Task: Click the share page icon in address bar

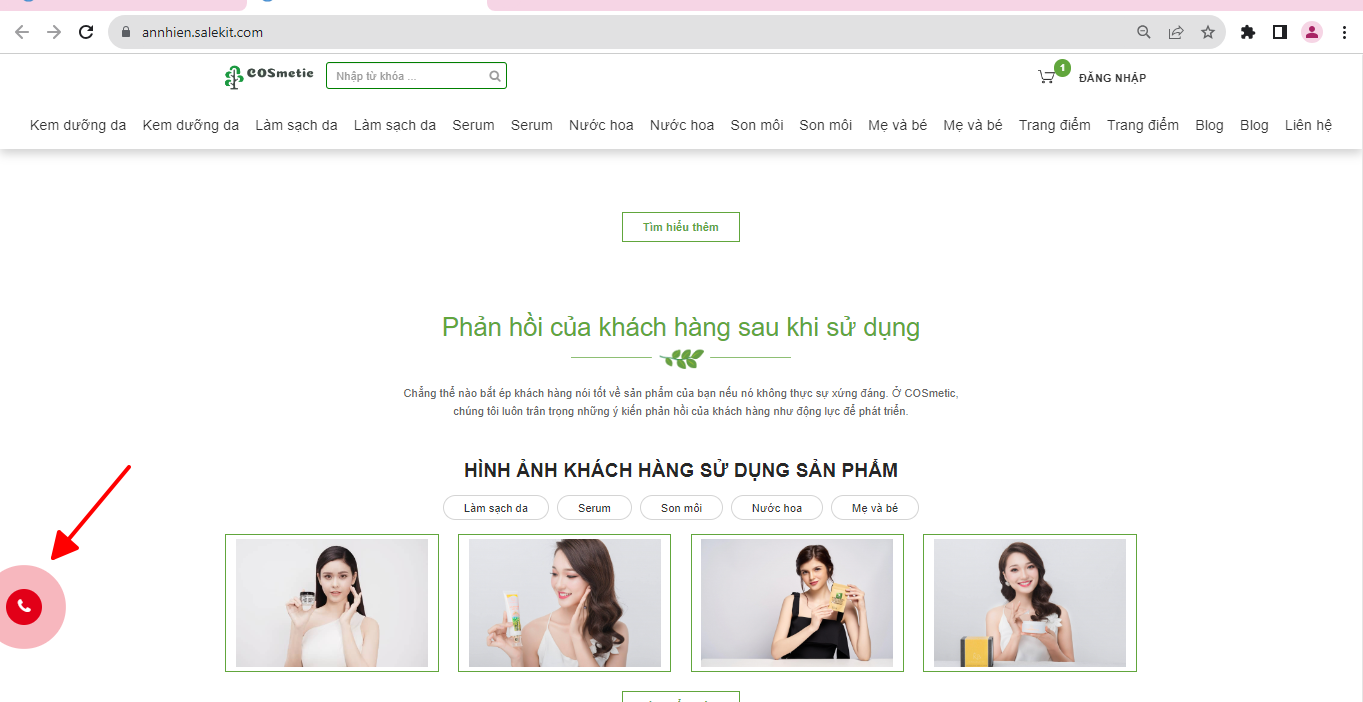Action: tap(1176, 32)
